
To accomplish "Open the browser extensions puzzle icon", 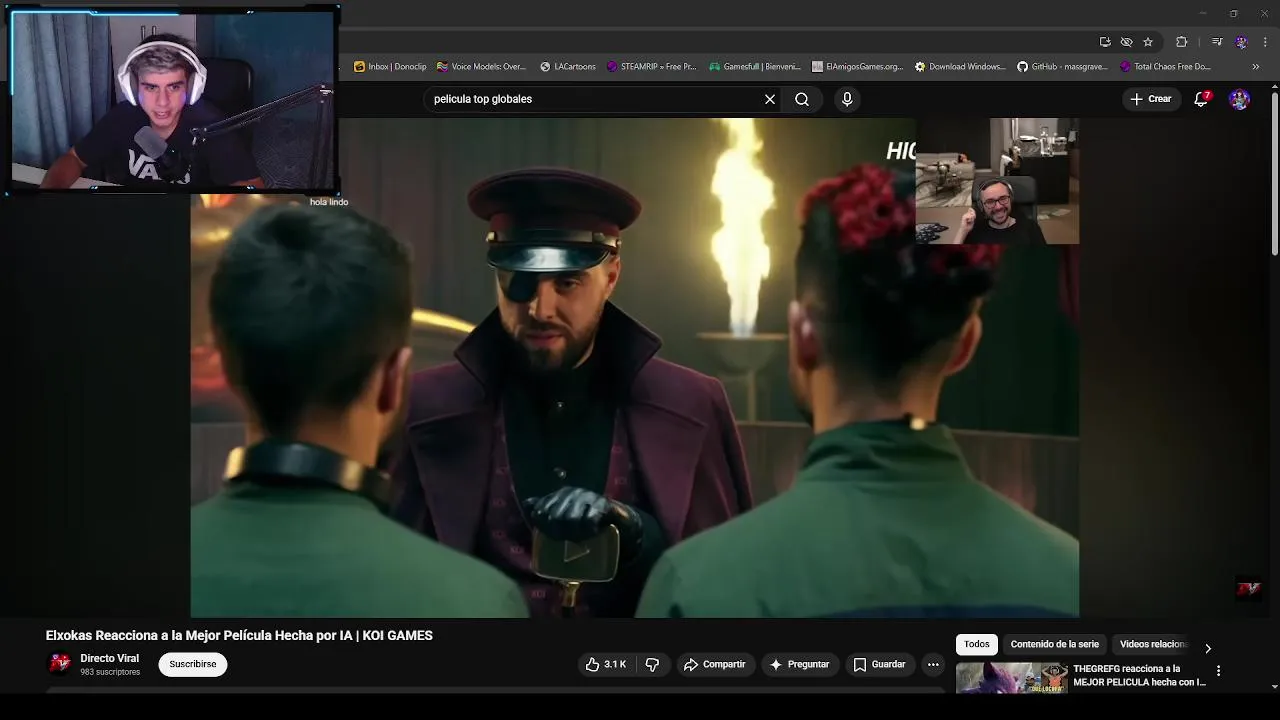I will pyautogui.click(x=1182, y=42).
